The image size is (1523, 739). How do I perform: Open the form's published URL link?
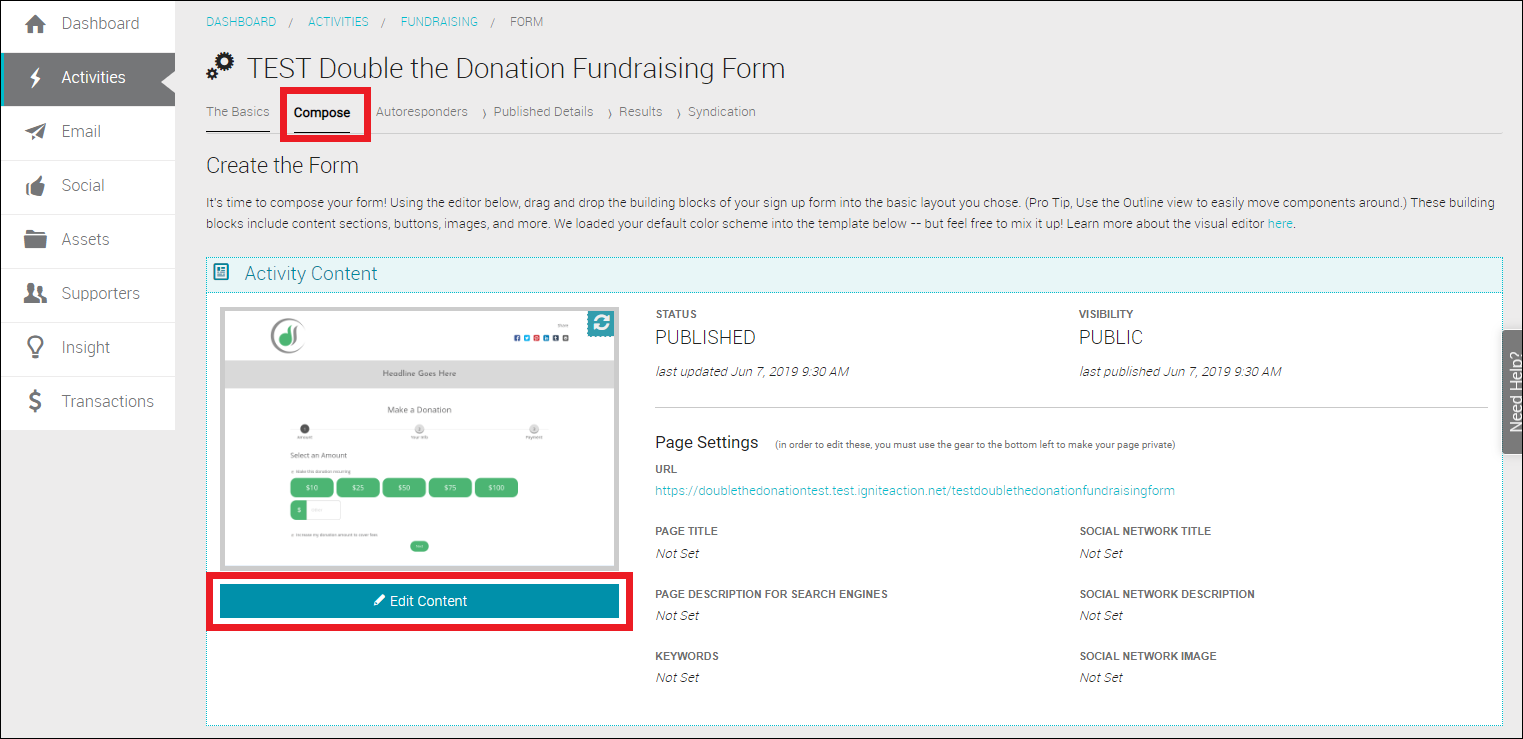(x=915, y=491)
